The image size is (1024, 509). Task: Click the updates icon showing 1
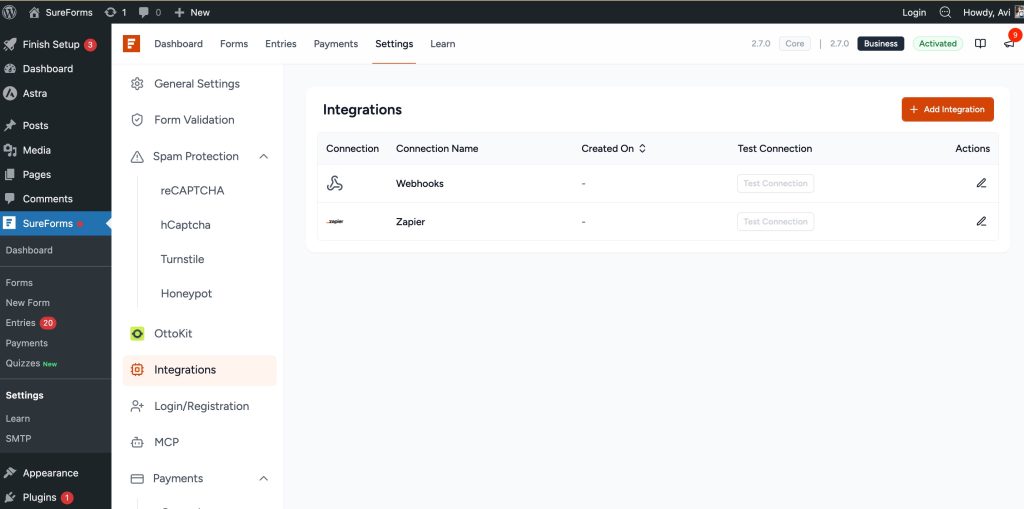(x=110, y=12)
